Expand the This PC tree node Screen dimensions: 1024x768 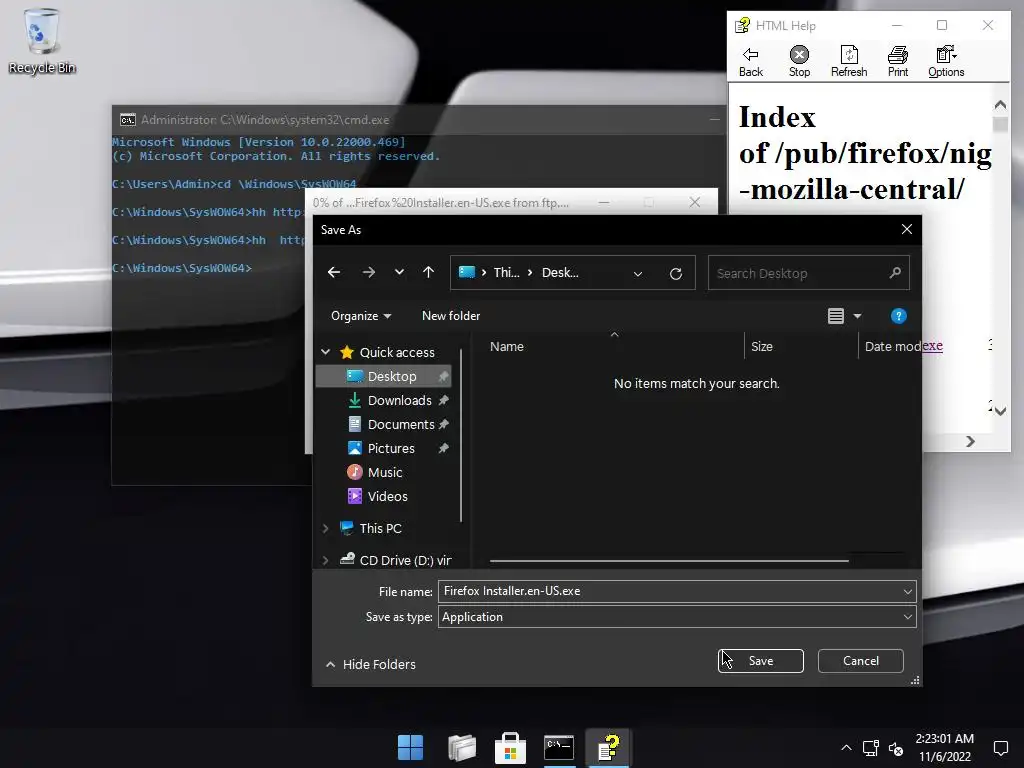[325, 528]
